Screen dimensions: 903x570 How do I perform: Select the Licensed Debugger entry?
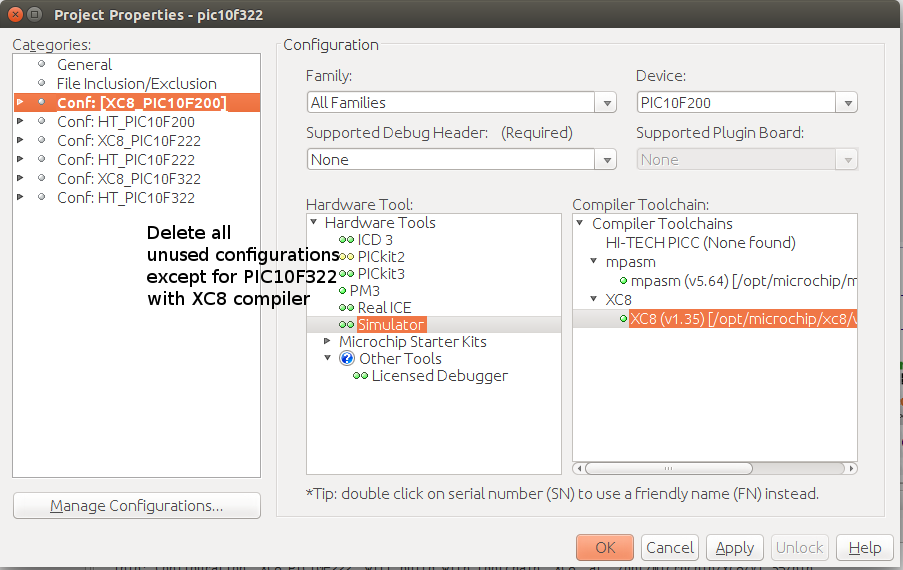[439, 376]
